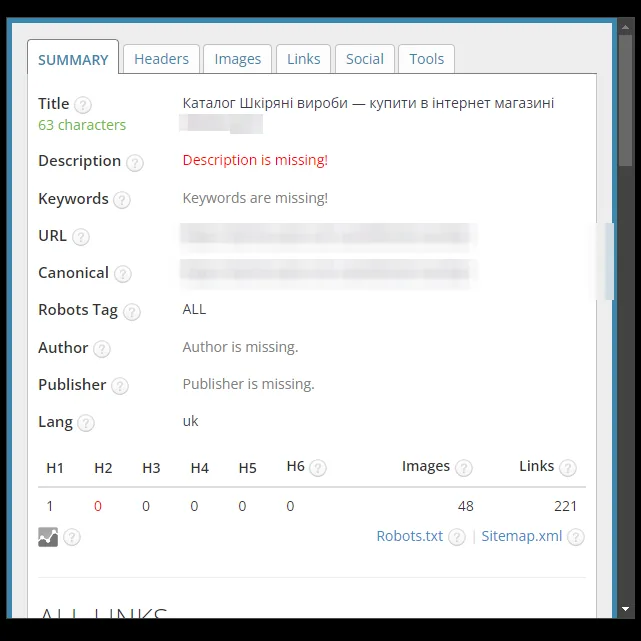Open the Social tab
This screenshot has height=641, width=641.
tap(365, 59)
